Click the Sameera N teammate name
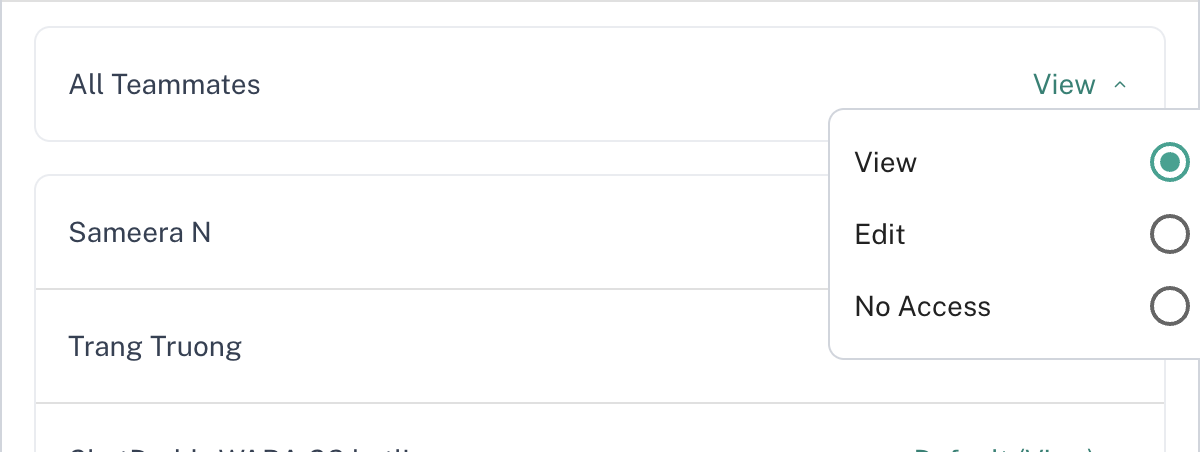 tap(140, 233)
